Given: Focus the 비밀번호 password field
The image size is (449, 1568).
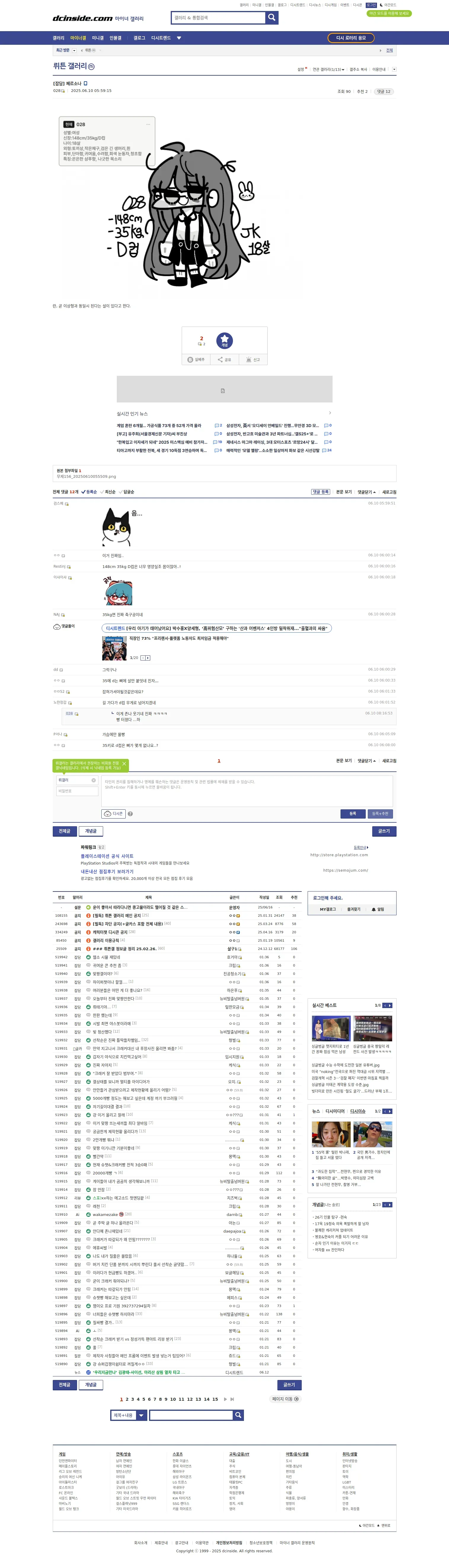Looking at the screenshot, I should coord(77,791).
